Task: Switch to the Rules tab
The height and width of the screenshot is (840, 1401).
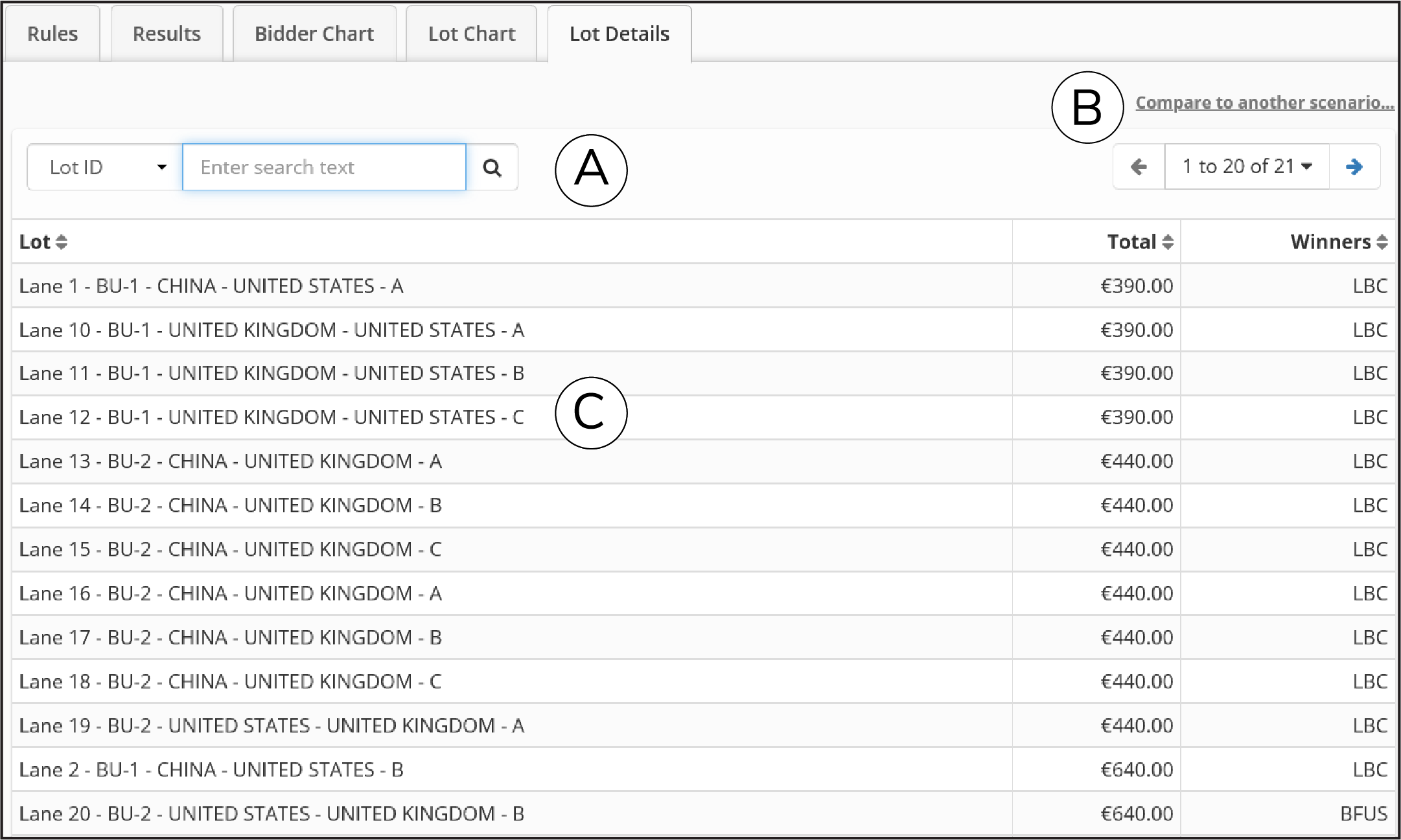Action: point(52,34)
